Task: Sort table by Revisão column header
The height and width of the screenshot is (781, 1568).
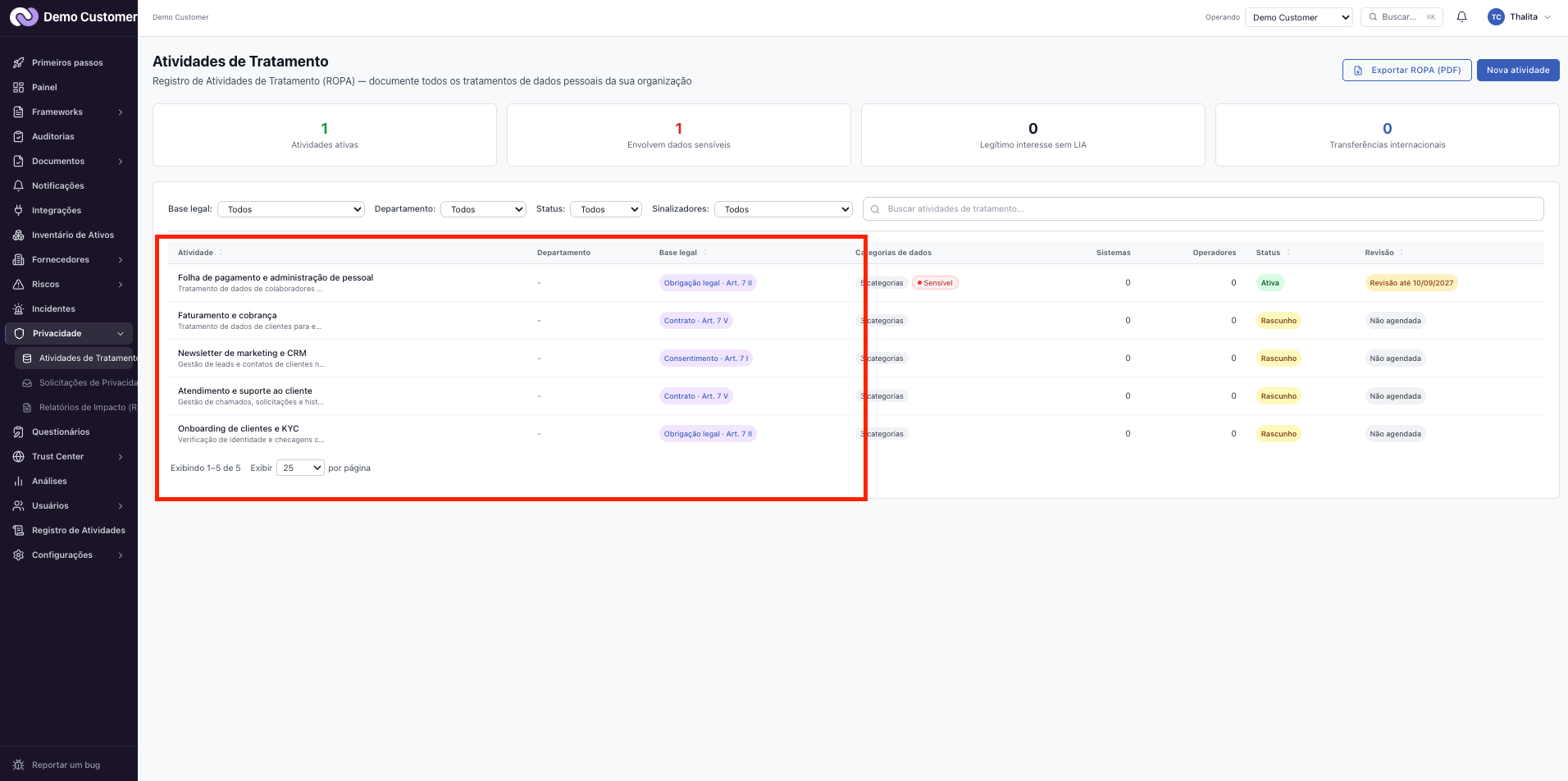Action: [x=1383, y=253]
